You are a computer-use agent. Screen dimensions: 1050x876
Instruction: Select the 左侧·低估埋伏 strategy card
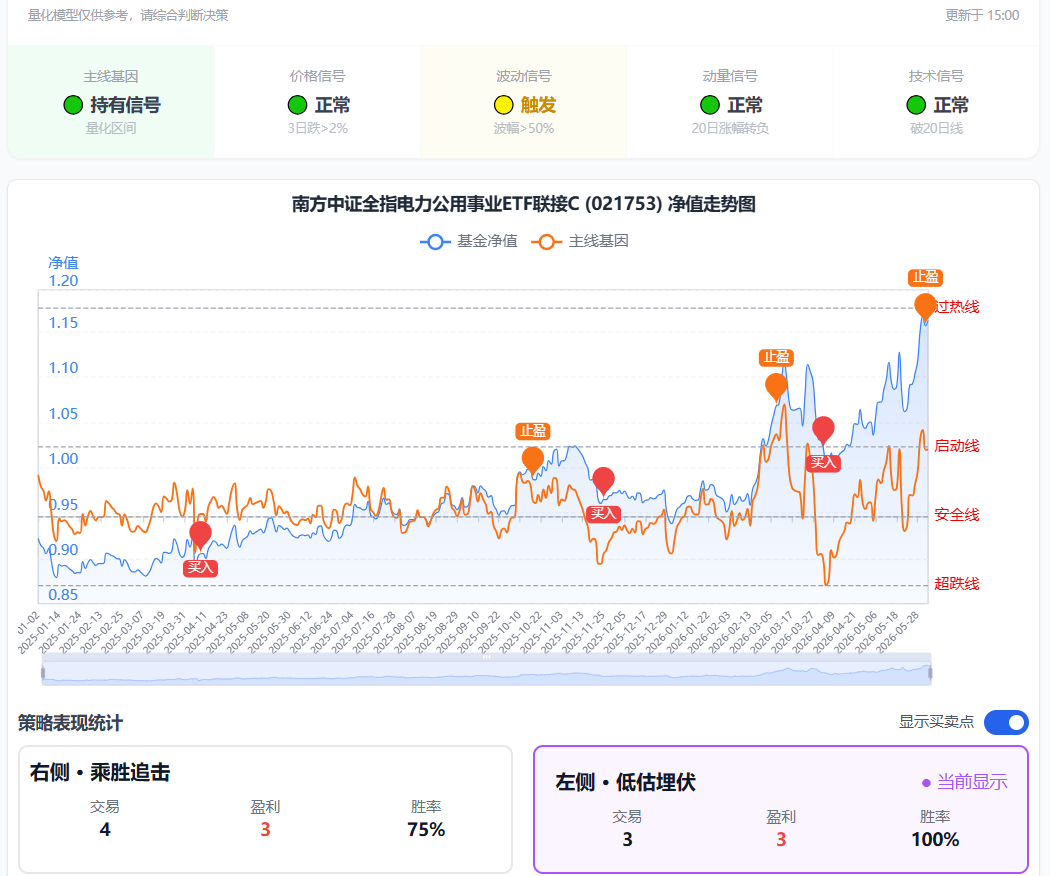pyautogui.click(x=781, y=809)
